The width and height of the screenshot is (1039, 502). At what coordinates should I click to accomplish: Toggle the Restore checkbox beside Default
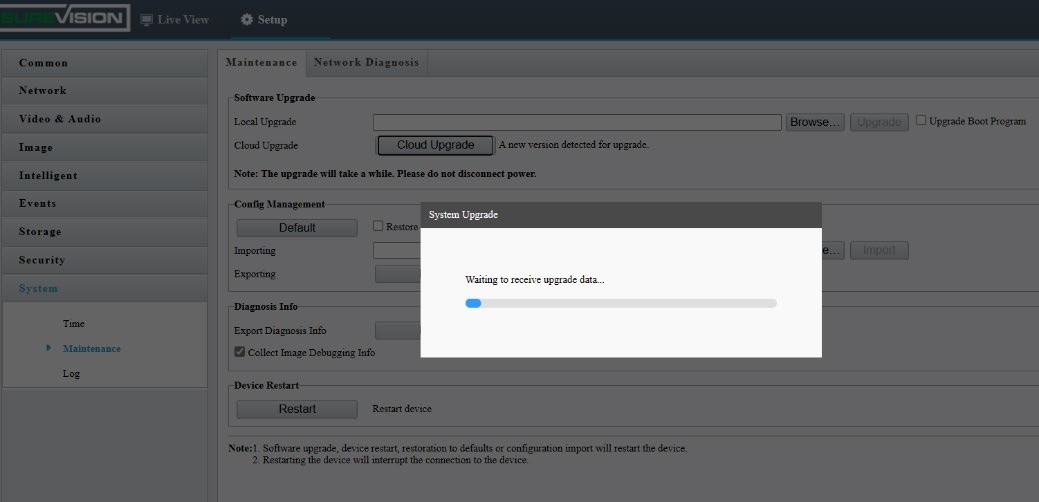click(x=378, y=226)
